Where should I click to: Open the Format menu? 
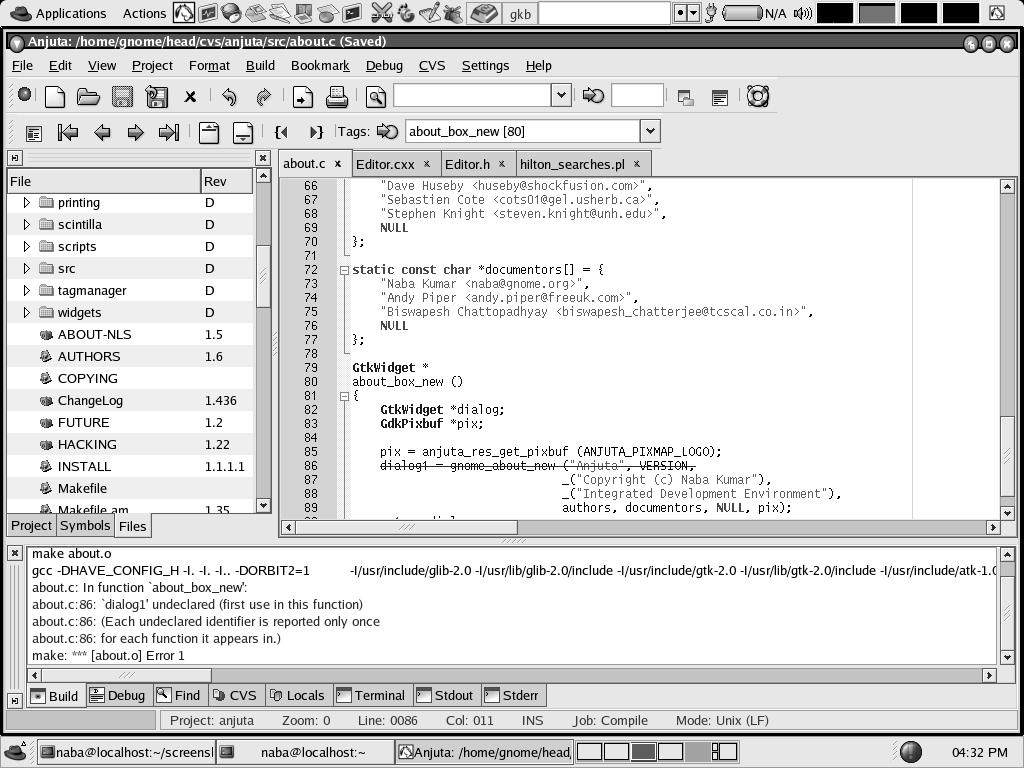pos(209,65)
